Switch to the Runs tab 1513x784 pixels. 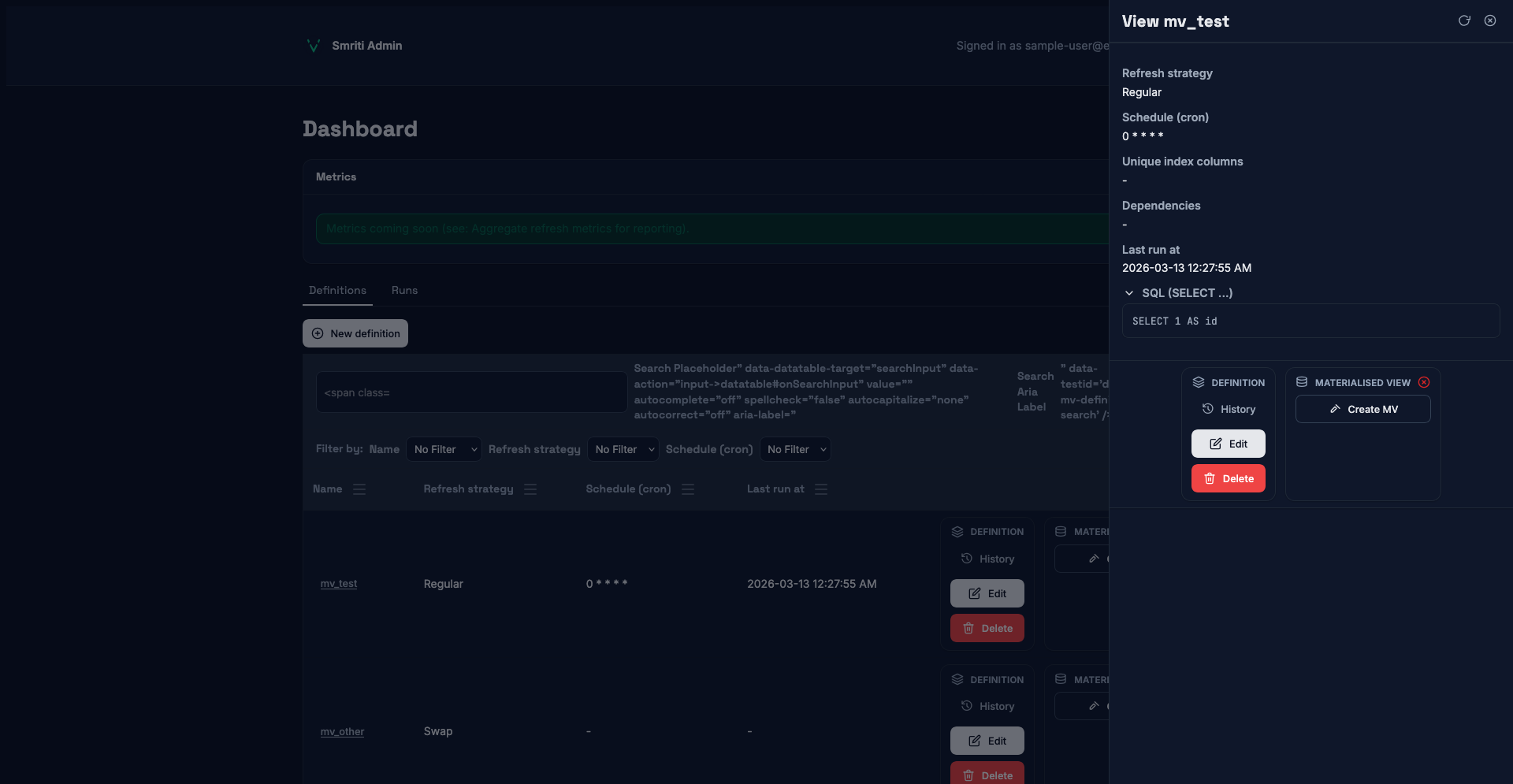(404, 291)
